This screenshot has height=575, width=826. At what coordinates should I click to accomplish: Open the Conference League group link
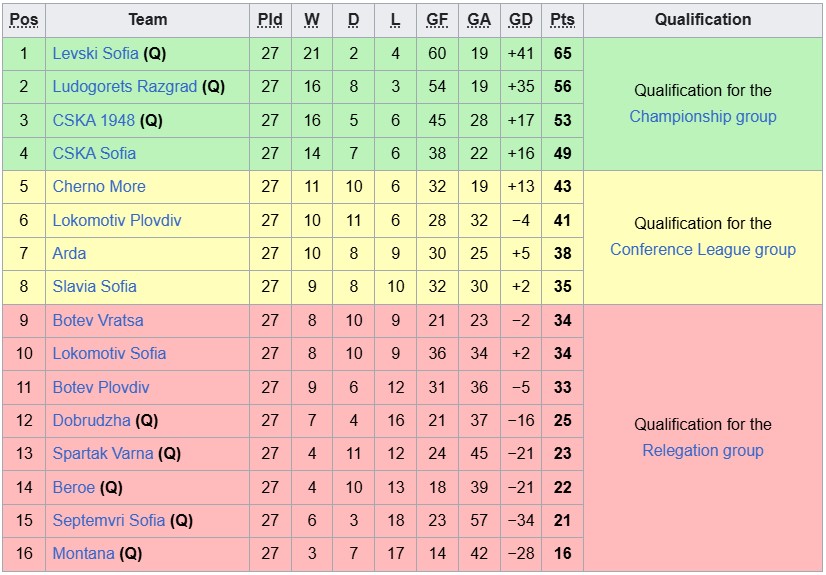702,249
